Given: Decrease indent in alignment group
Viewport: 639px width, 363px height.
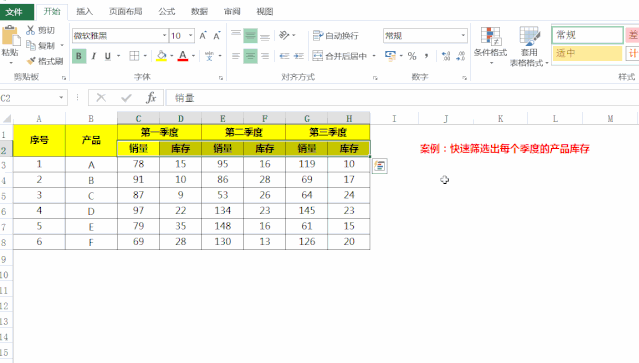Looking at the screenshot, I should point(284,56).
